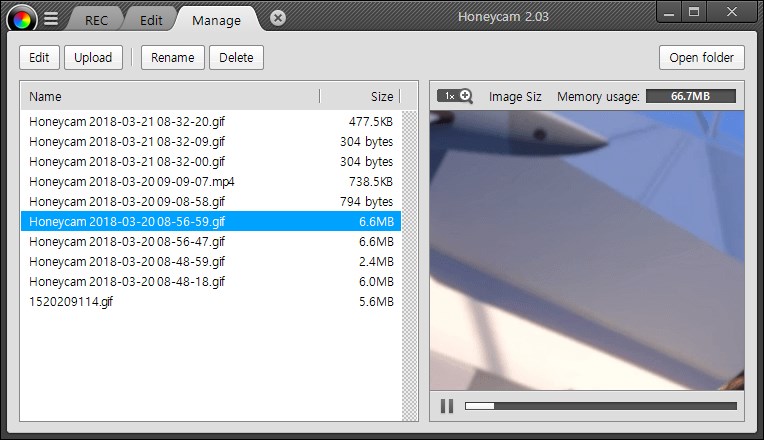The height and width of the screenshot is (440, 764).
Task: Click the Edit button in toolbar
Action: pos(39,57)
